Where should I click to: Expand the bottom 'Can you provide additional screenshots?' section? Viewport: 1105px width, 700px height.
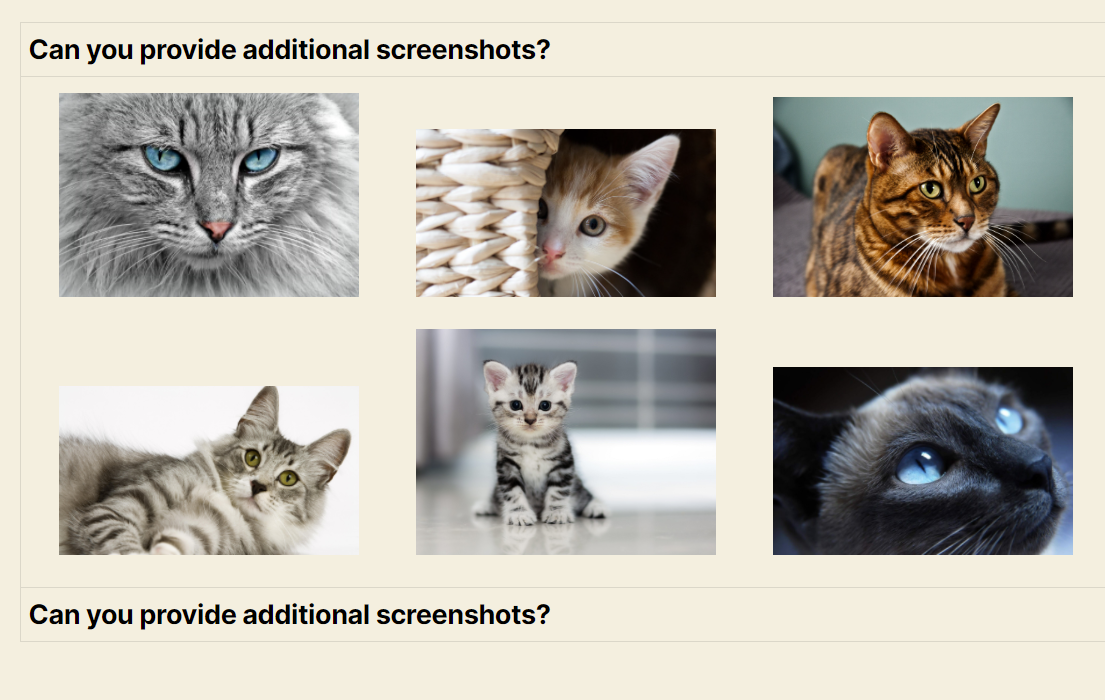pos(562,615)
